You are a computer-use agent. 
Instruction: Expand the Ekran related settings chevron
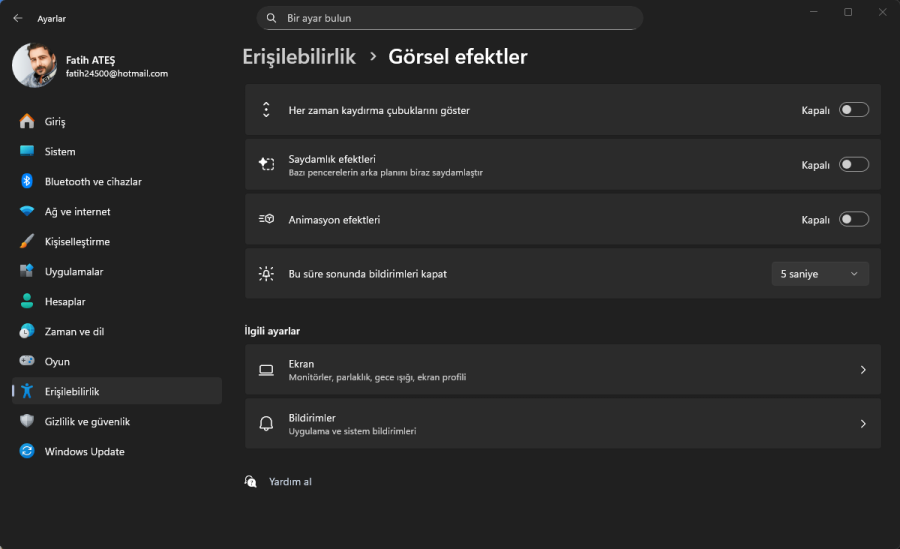point(863,370)
